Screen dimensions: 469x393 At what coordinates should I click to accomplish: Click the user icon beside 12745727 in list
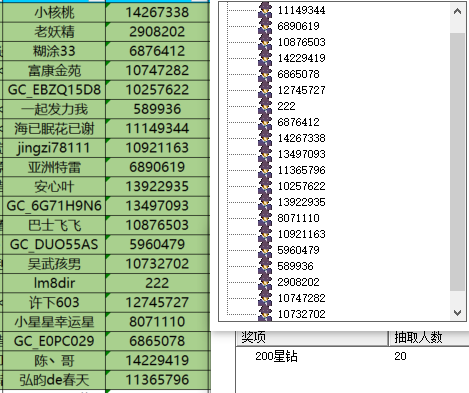tap(265, 89)
